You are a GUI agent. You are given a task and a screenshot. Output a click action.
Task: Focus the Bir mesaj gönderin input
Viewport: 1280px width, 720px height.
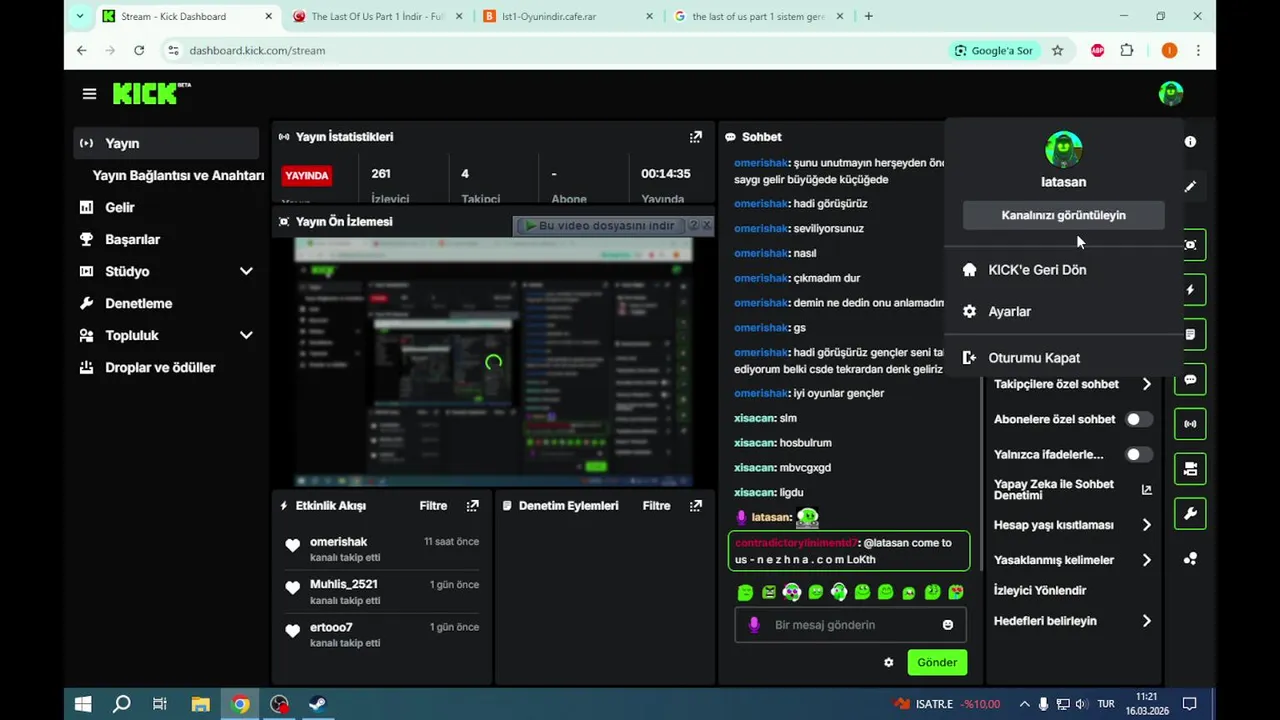coord(848,625)
